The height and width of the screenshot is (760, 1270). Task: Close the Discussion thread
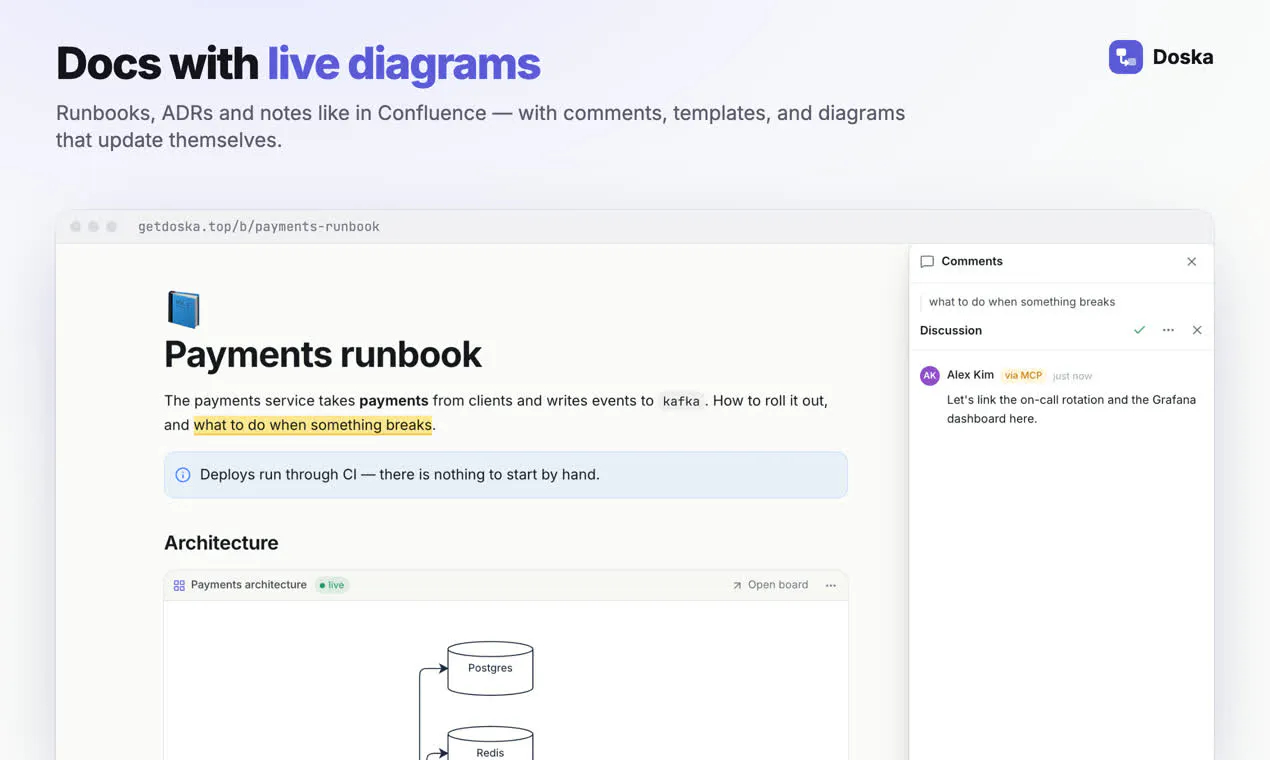coord(1197,330)
